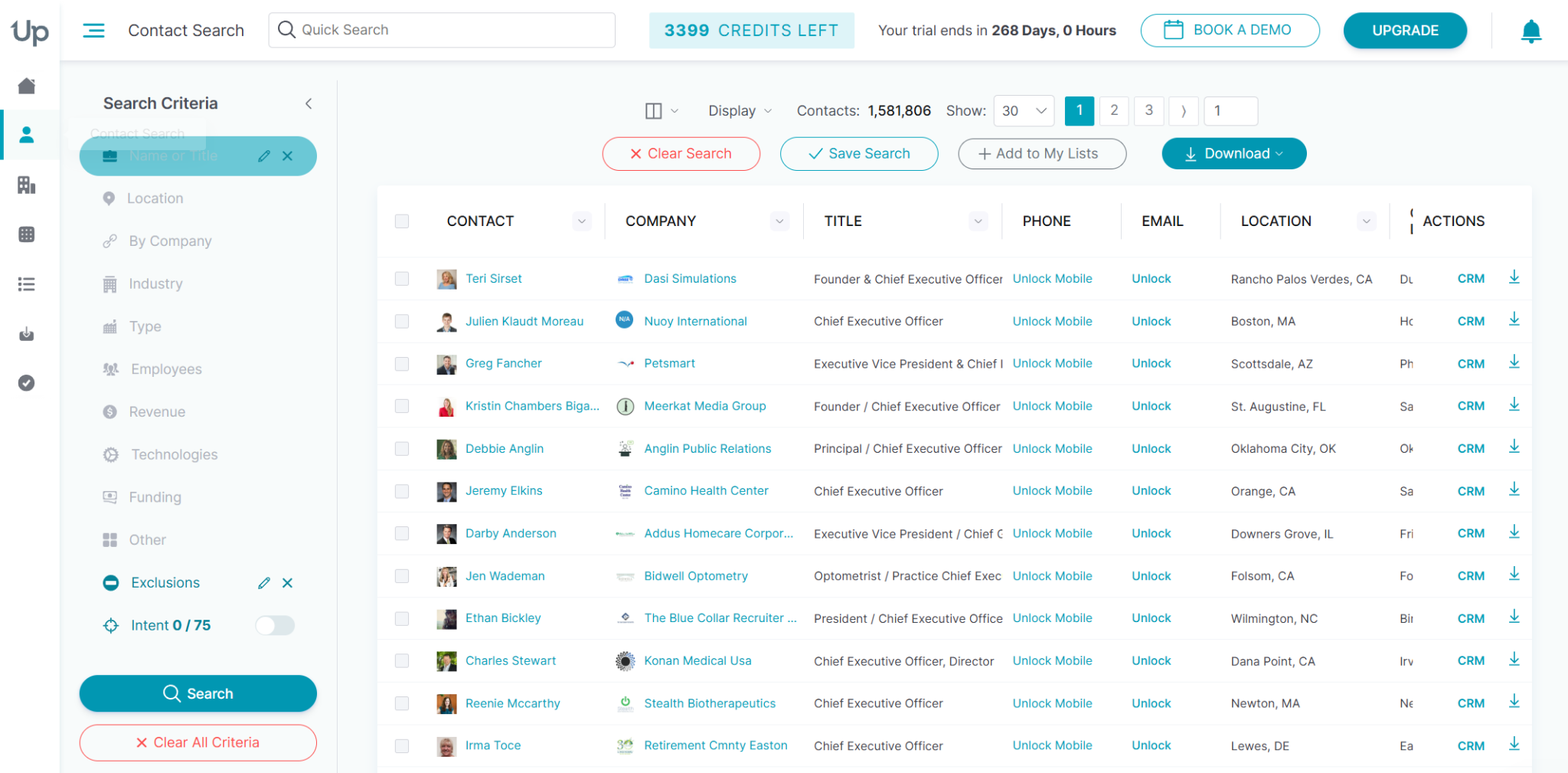Download Teri Sirset contact row
1568x773 pixels.
(x=1514, y=277)
